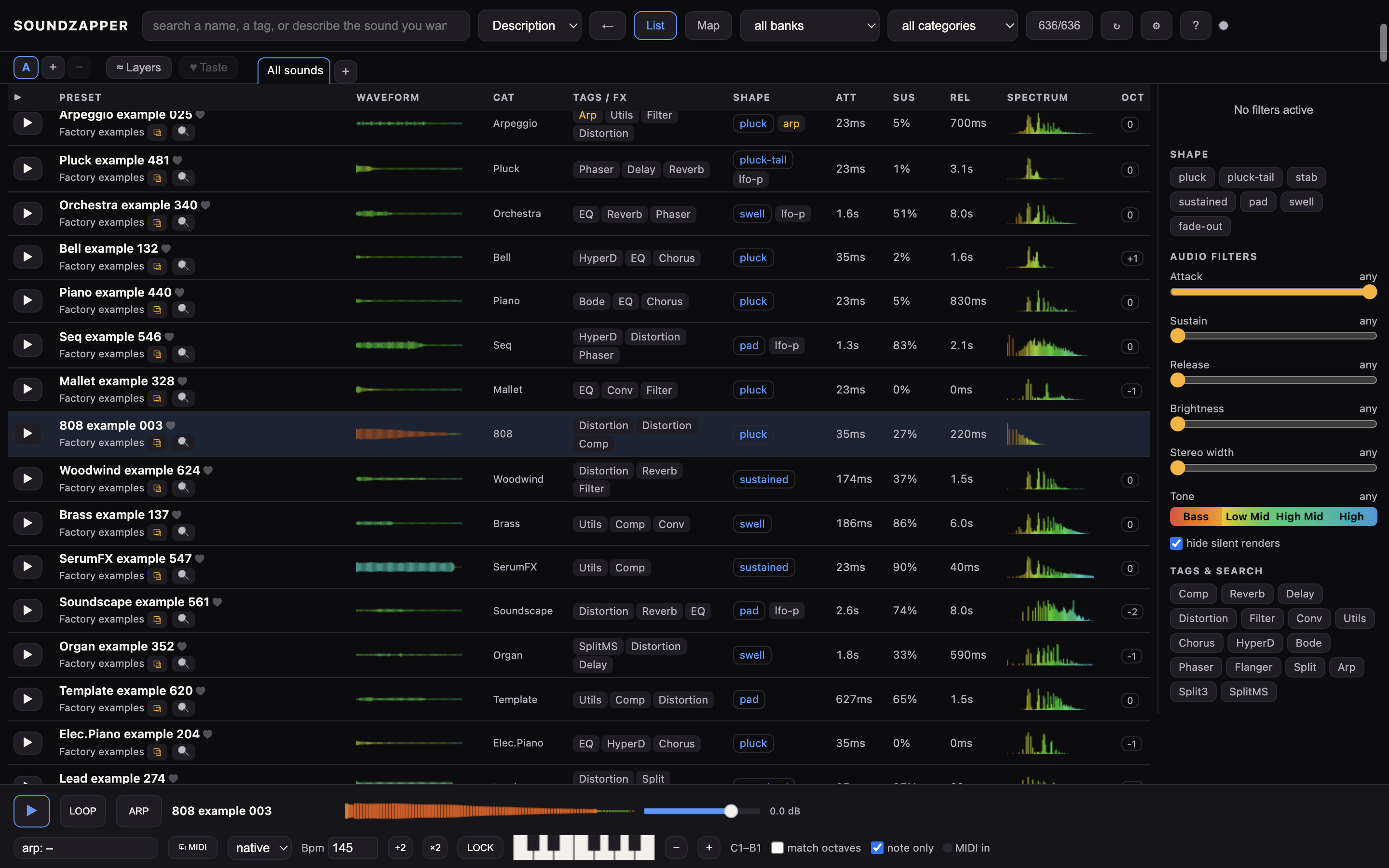Click the LOOP button
The image size is (1389, 868).
click(x=82, y=811)
